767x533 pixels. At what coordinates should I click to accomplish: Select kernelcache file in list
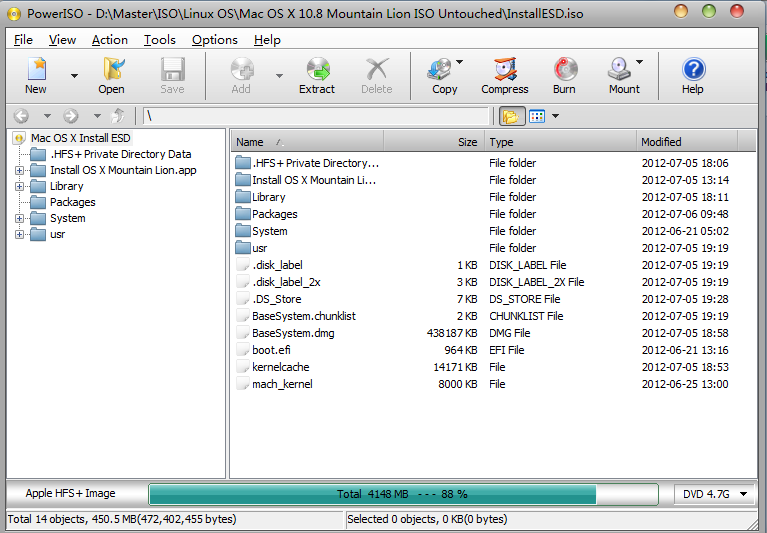point(281,367)
